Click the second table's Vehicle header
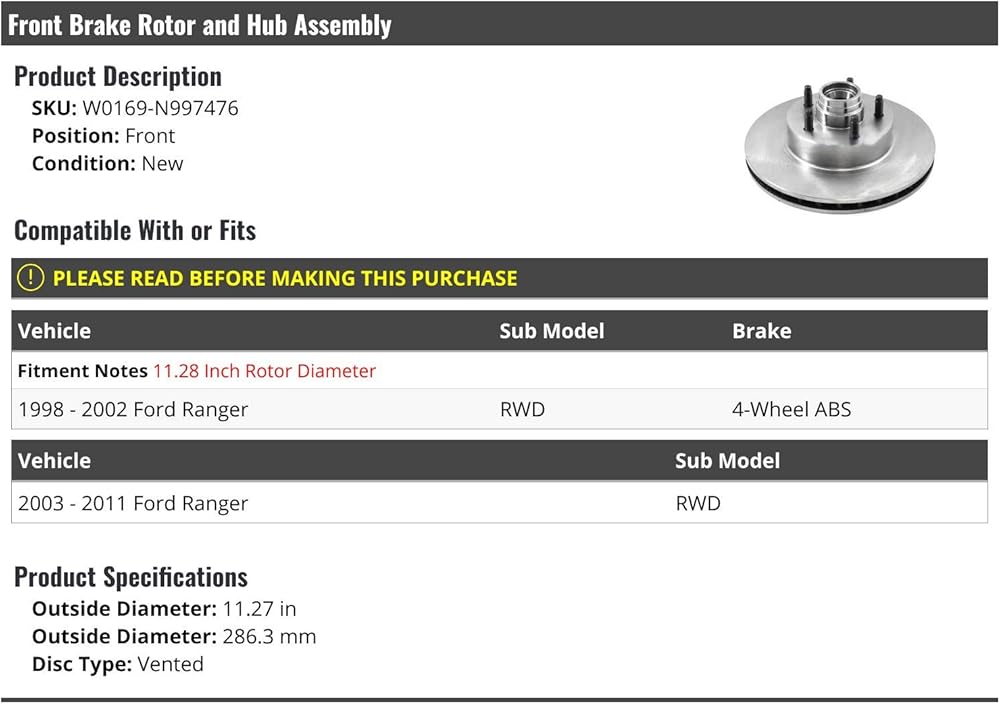1000x704 pixels. click(54, 461)
